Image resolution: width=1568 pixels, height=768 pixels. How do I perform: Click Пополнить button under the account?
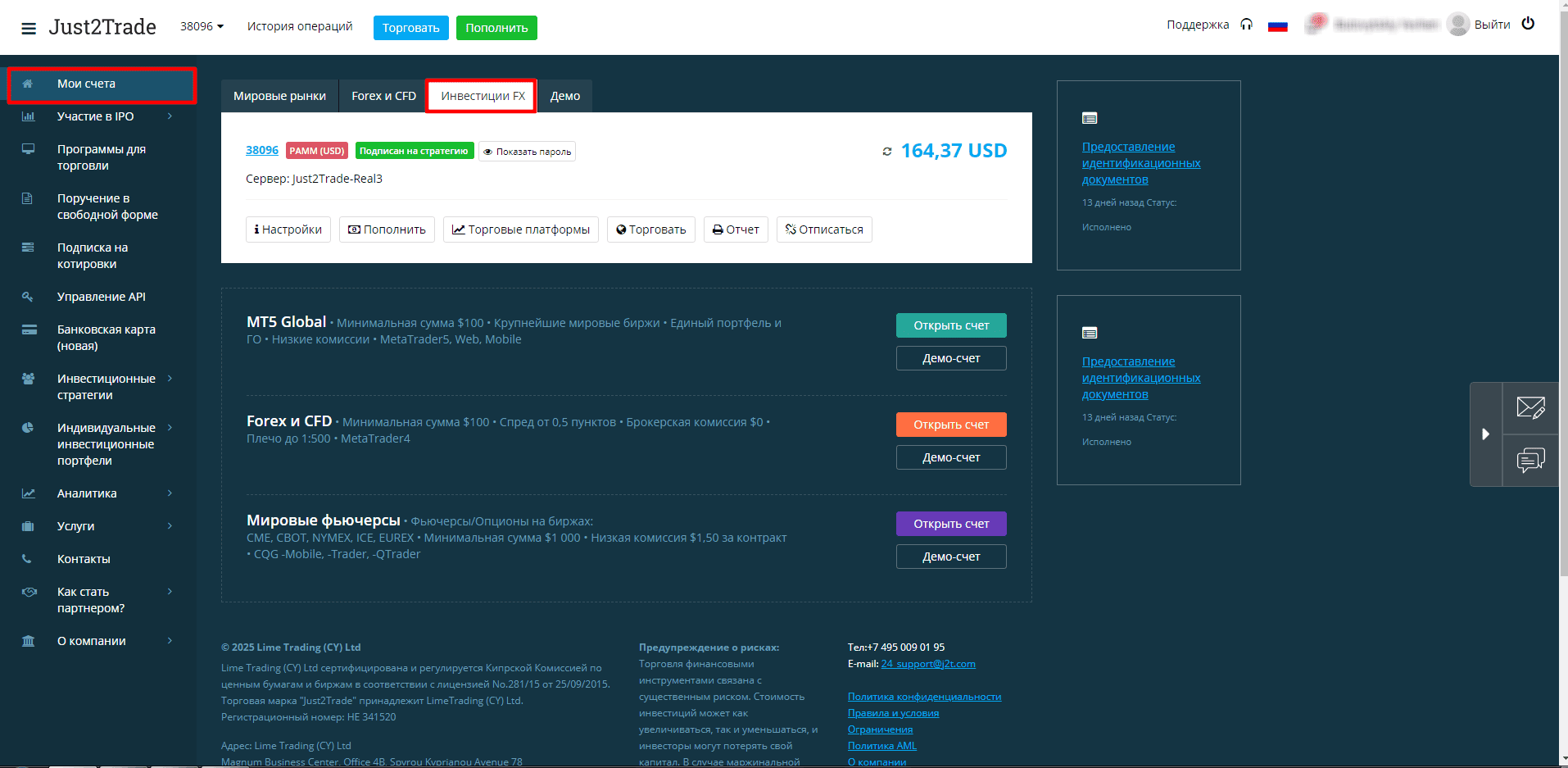tap(387, 229)
